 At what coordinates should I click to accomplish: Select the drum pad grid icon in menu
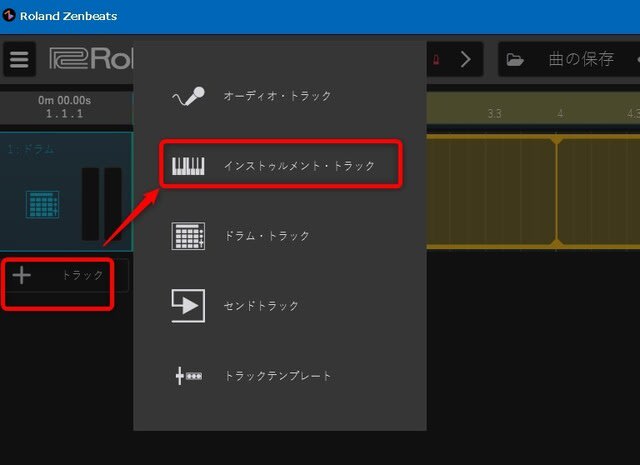[x=188, y=236]
